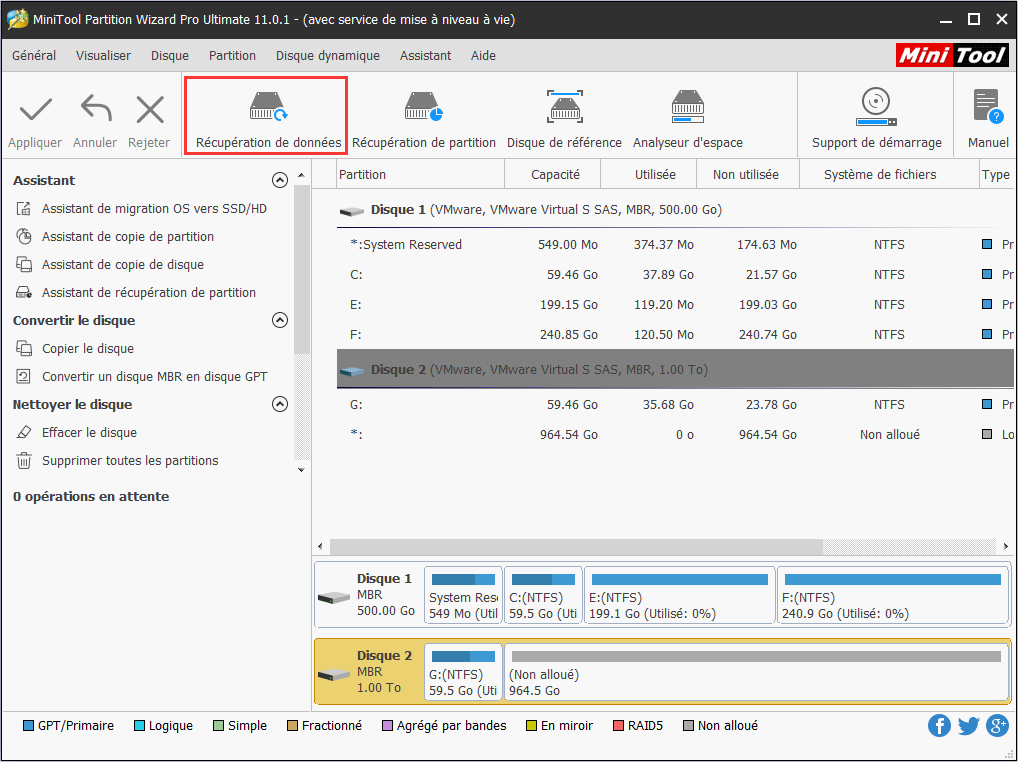Viewport: 1018px width, 762px height.
Task: Select the Disque 2 drive icon in disk map
Action: tap(334, 675)
